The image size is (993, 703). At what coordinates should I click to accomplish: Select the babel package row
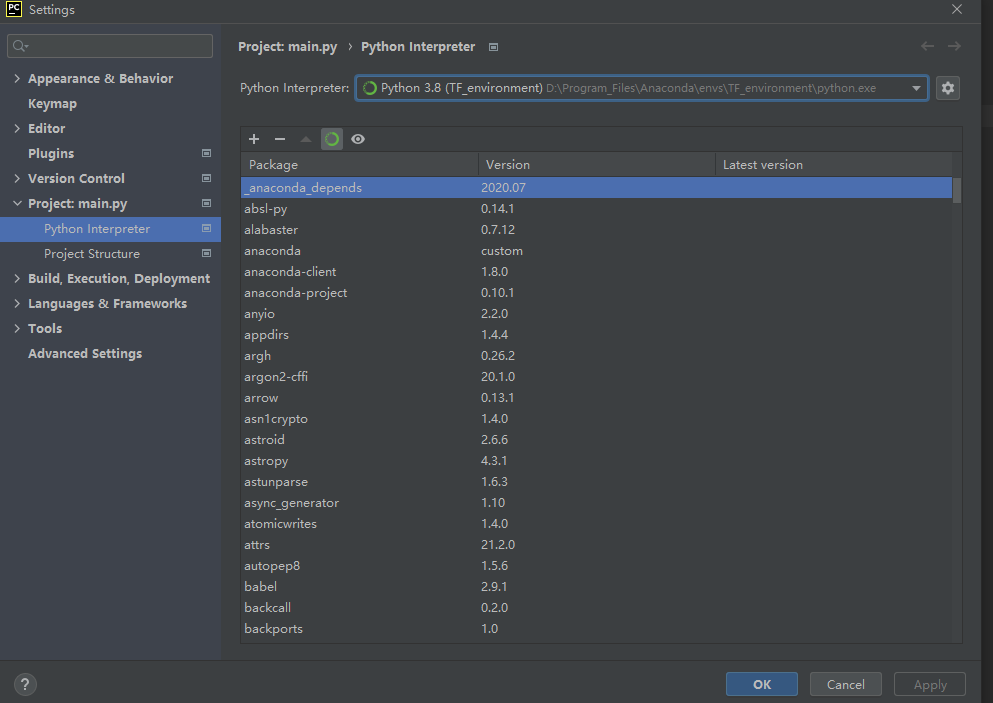pos(597,586)
